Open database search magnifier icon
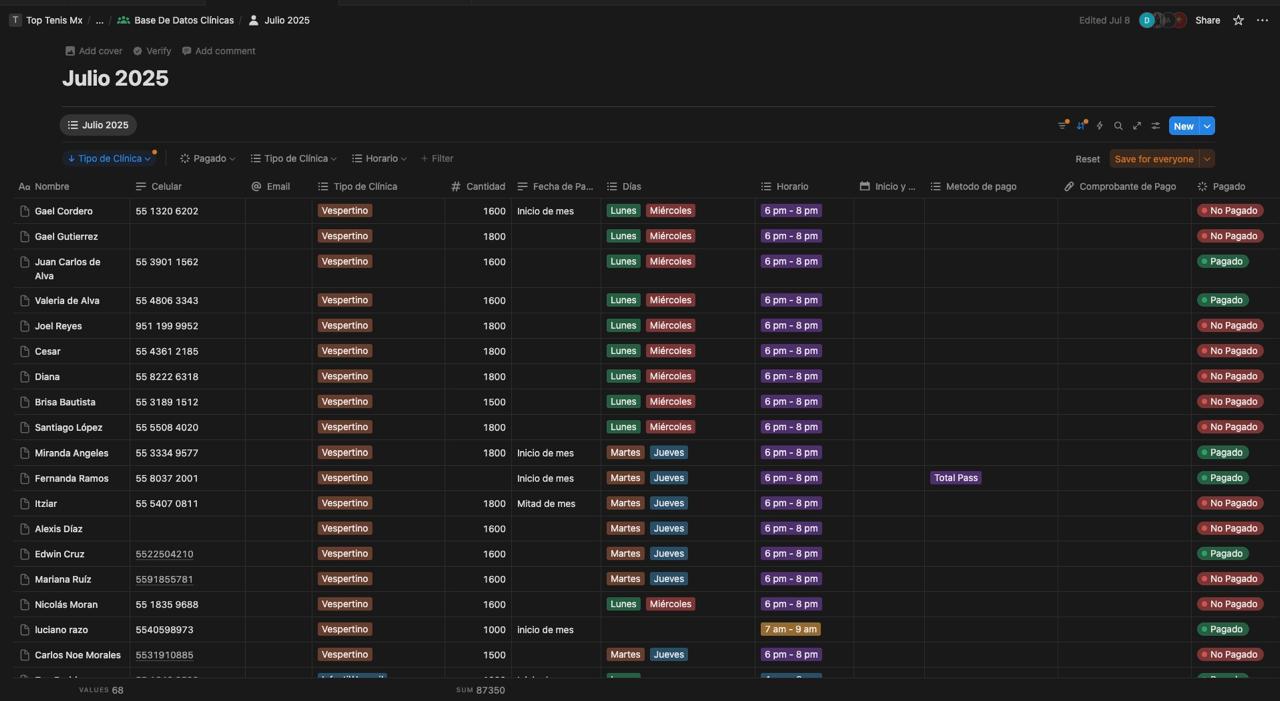Screen dimensions: 1280x701 pos(1118,126)
